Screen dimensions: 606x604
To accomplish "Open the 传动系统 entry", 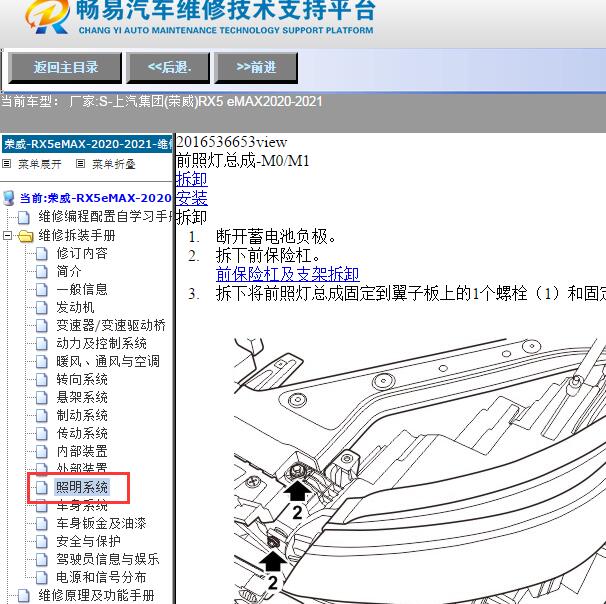I will pyautogui.click(x=82, y=434).
